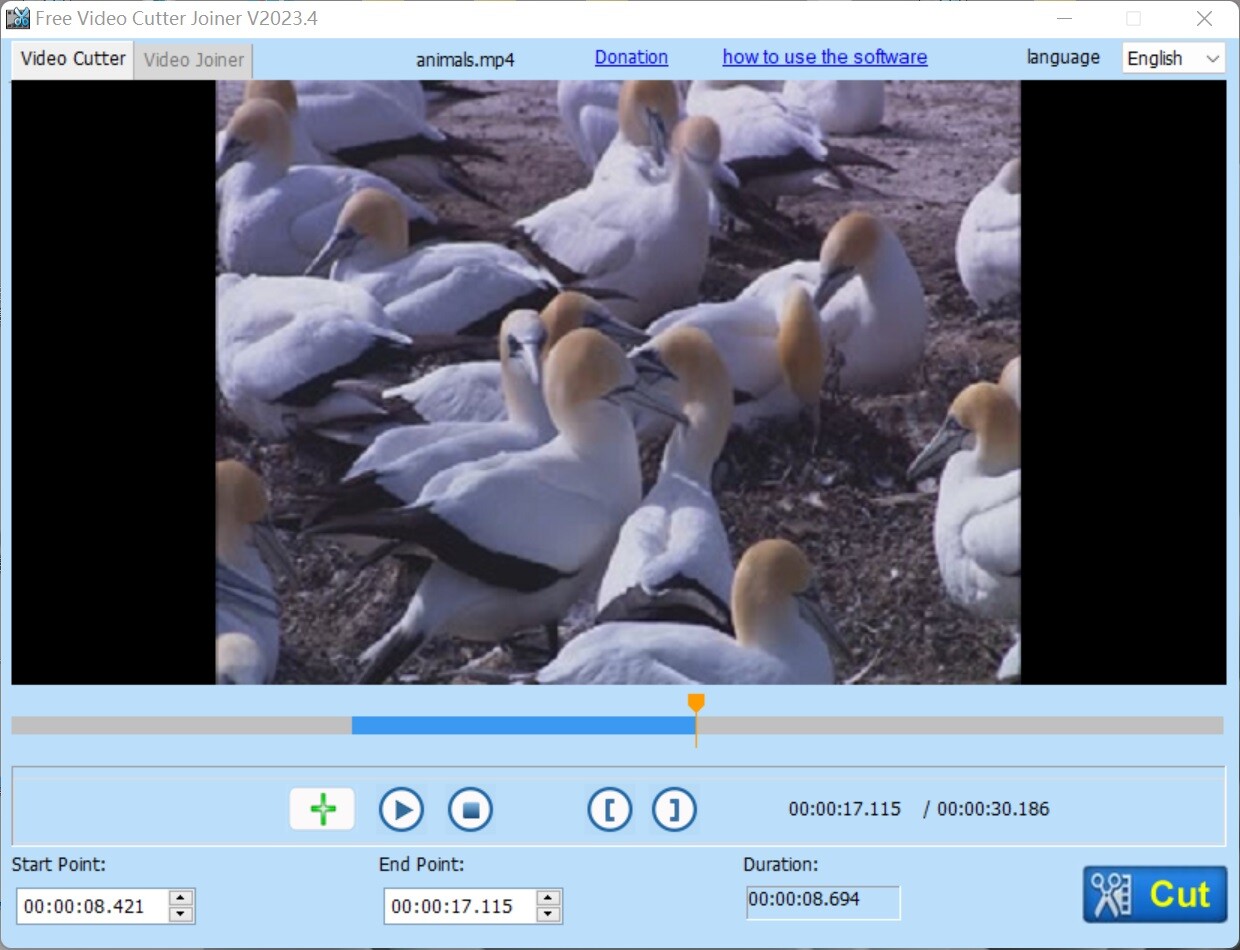Click the Start Point time input field
Screen dimensions: 1240x950
[x=92, y=906]
